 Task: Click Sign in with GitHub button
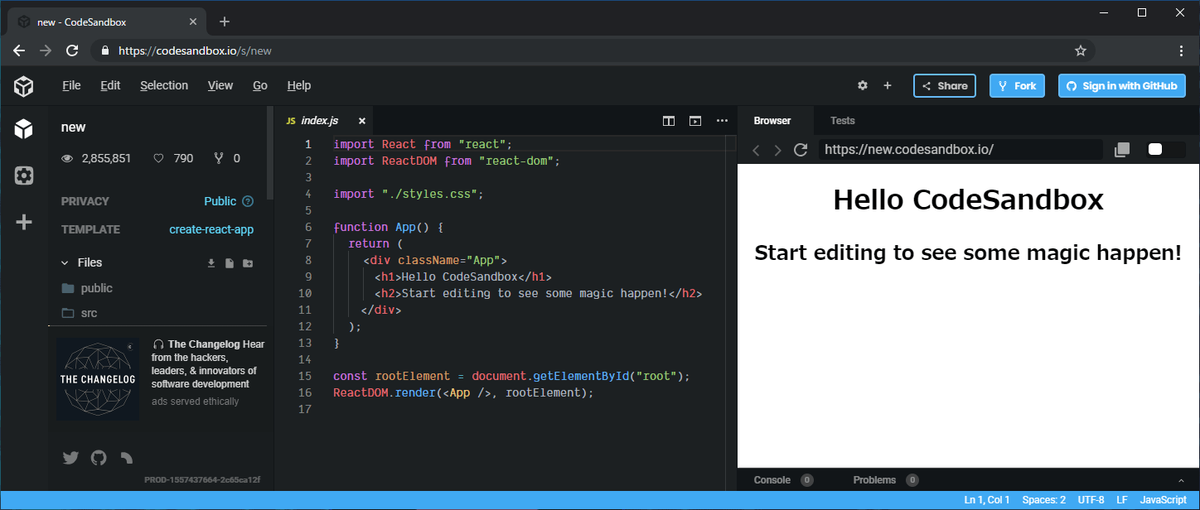coord(1121,86)
